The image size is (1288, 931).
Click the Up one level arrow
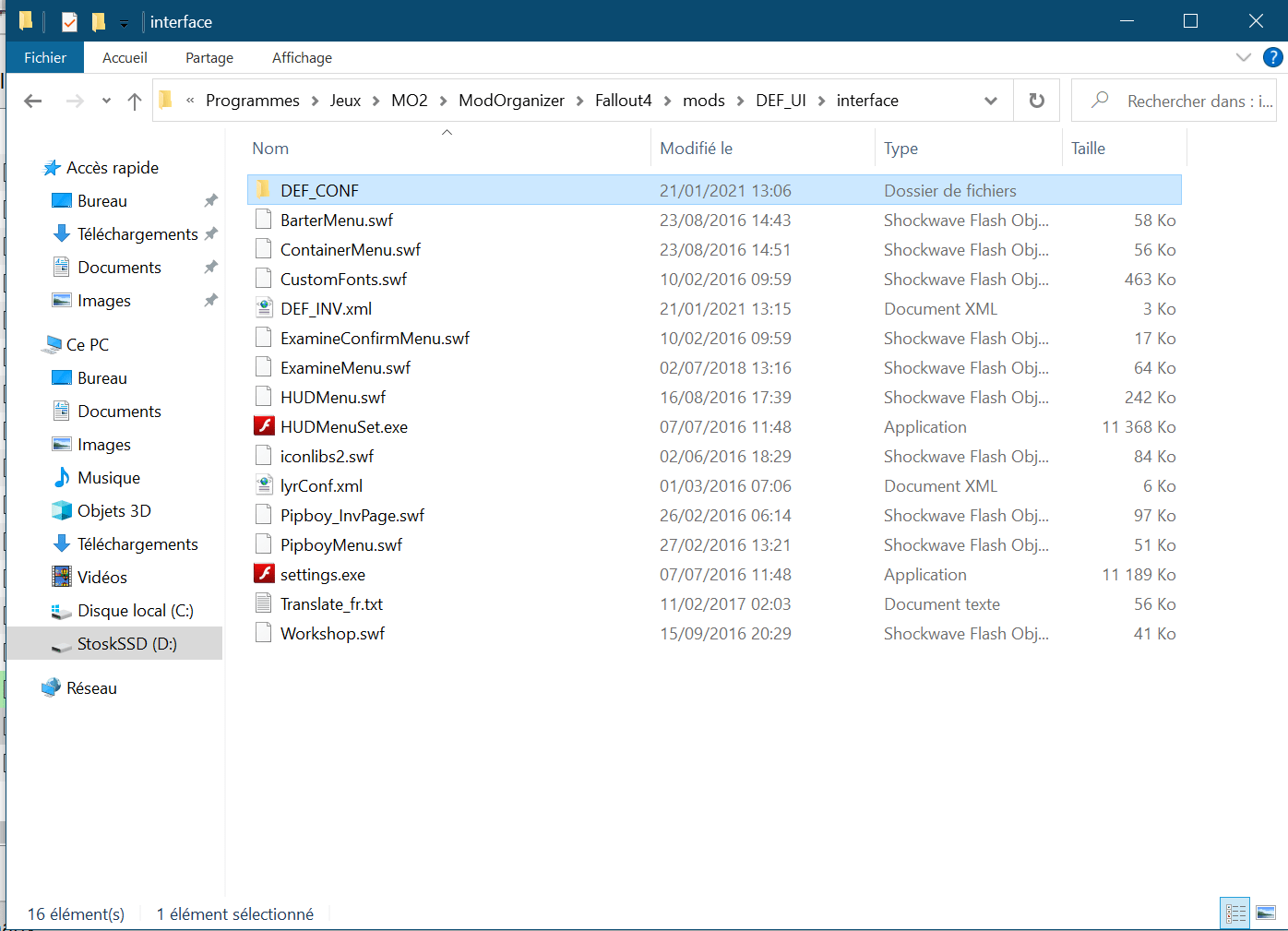(135, 101)
